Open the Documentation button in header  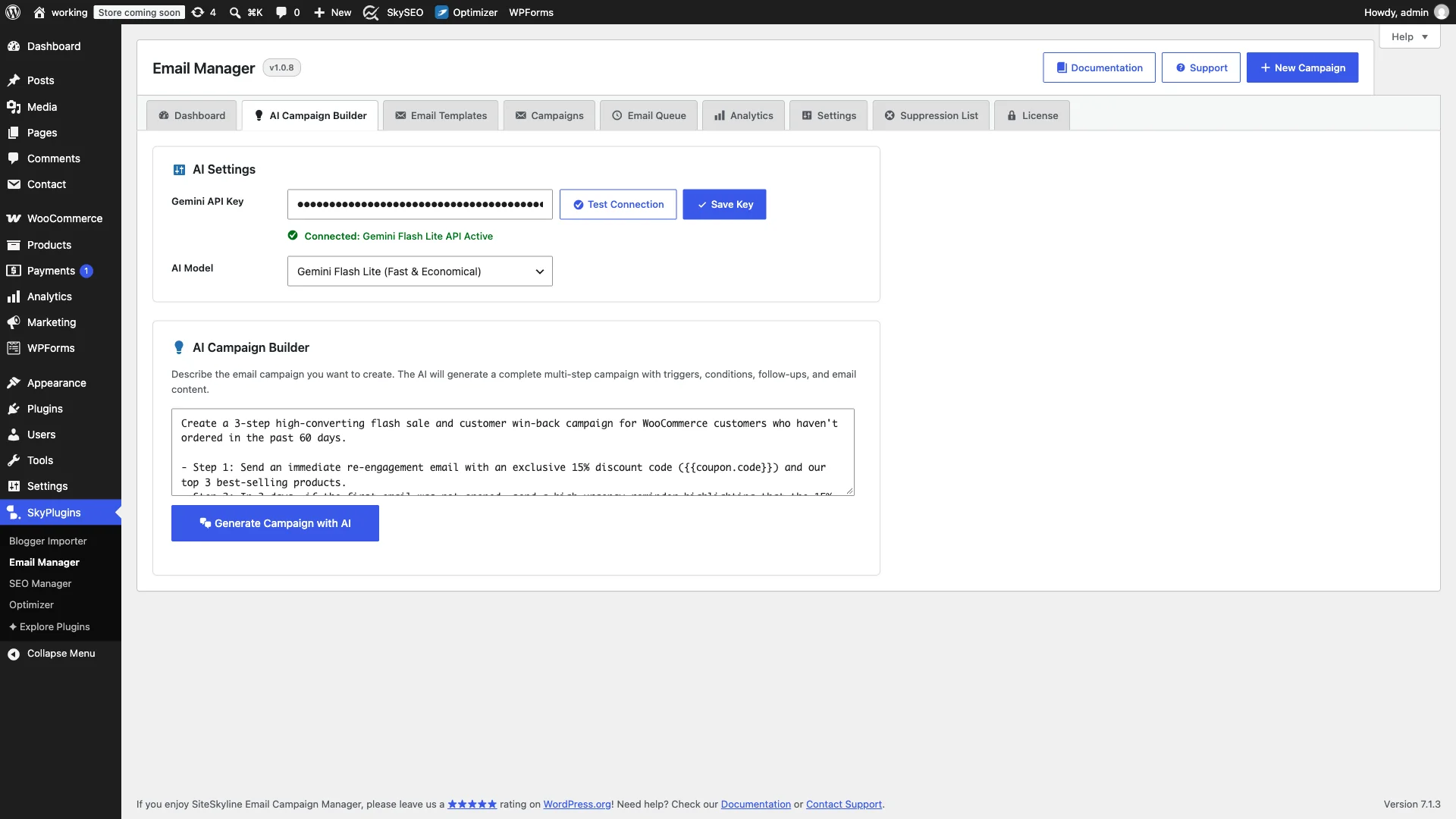click(1099, 67)
